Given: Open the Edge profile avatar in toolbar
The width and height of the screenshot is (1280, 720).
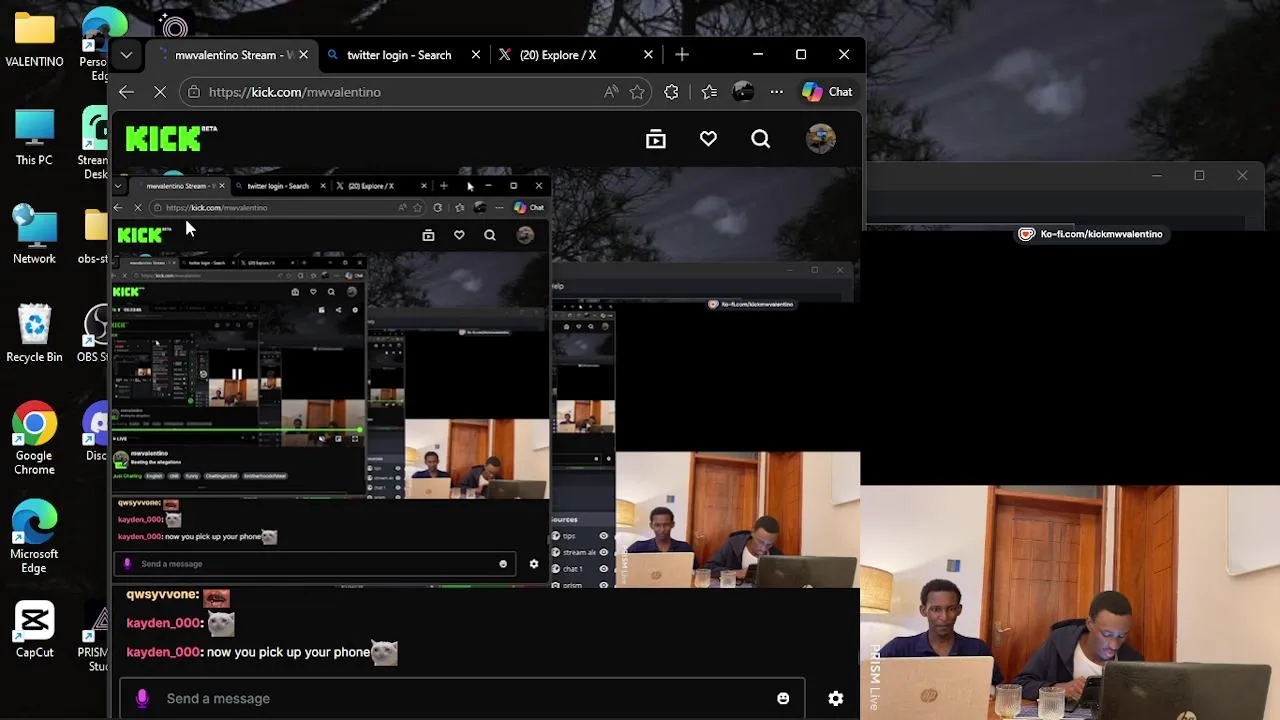Looking at the screenshot, I should click(x=743, y=92).
